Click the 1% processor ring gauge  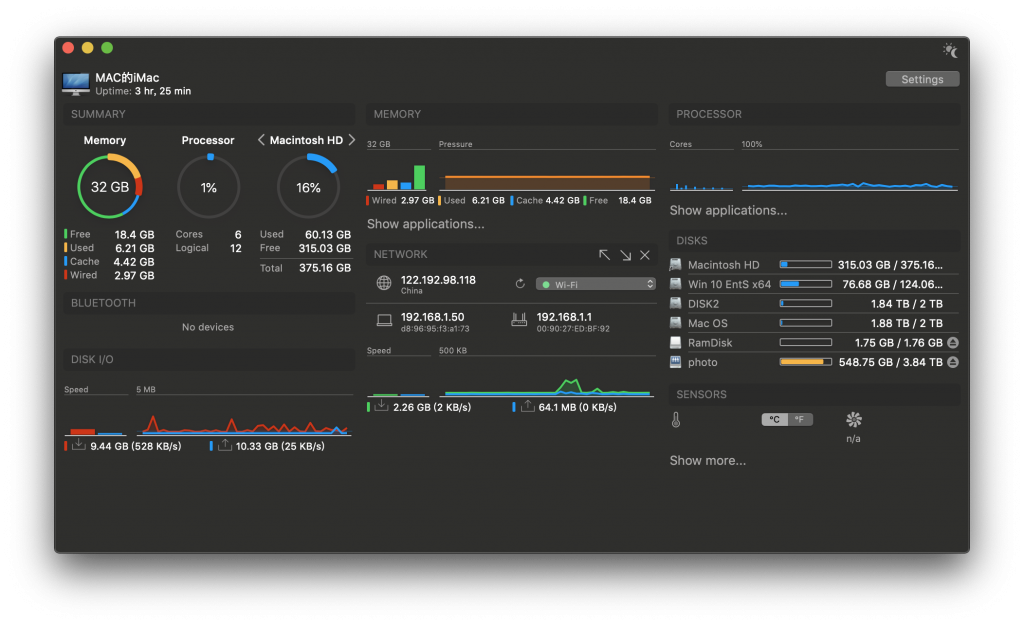208,187
